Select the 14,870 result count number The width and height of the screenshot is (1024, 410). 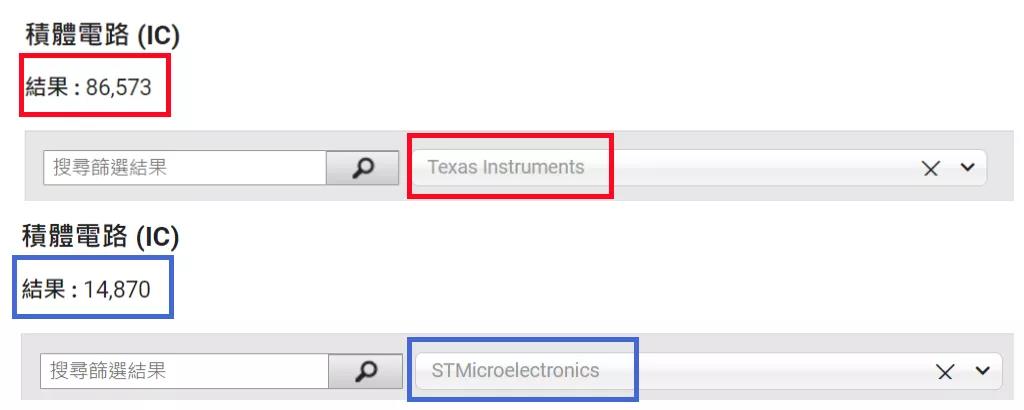117,289
